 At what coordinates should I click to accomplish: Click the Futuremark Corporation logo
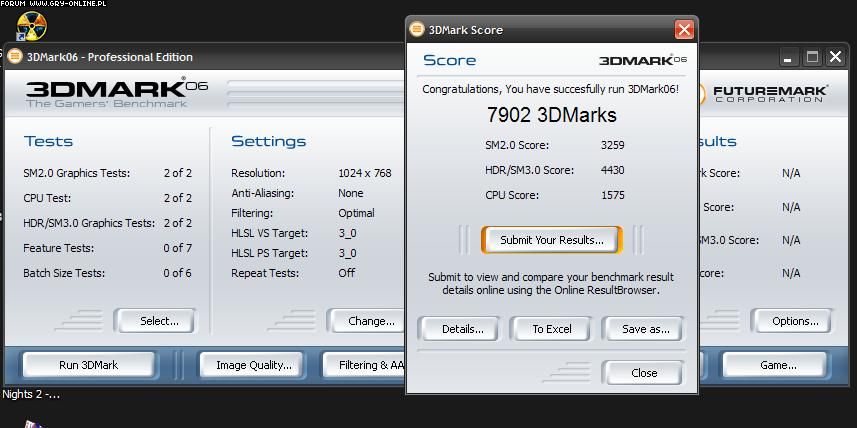pos(763,93)
